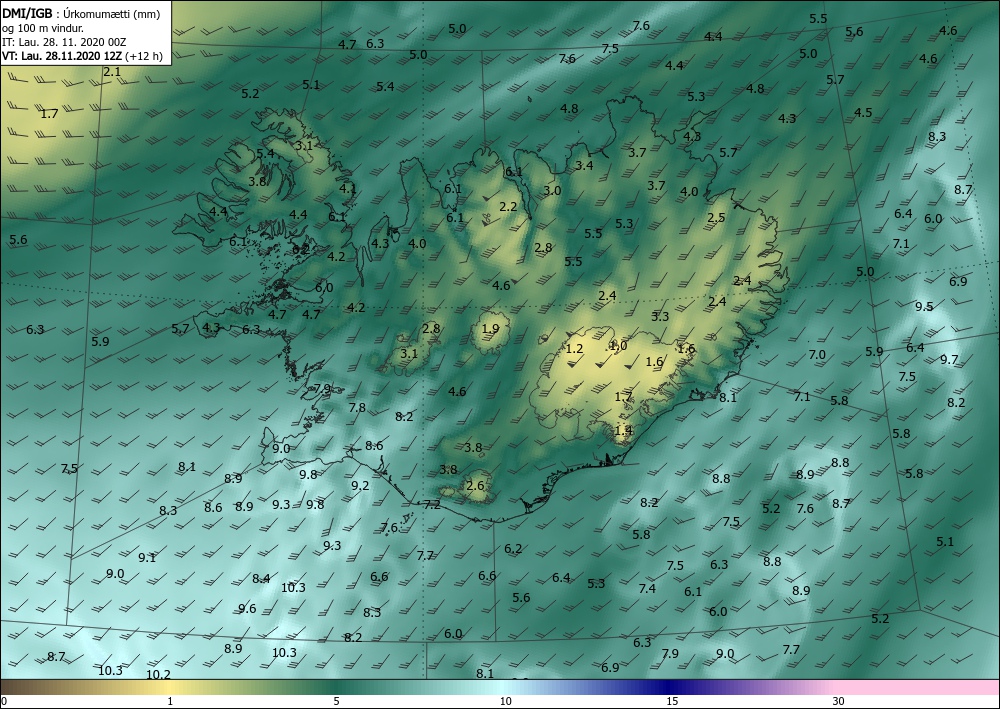
Task: Click the 2.1 value on the map
Action: [x=112, y=72]
